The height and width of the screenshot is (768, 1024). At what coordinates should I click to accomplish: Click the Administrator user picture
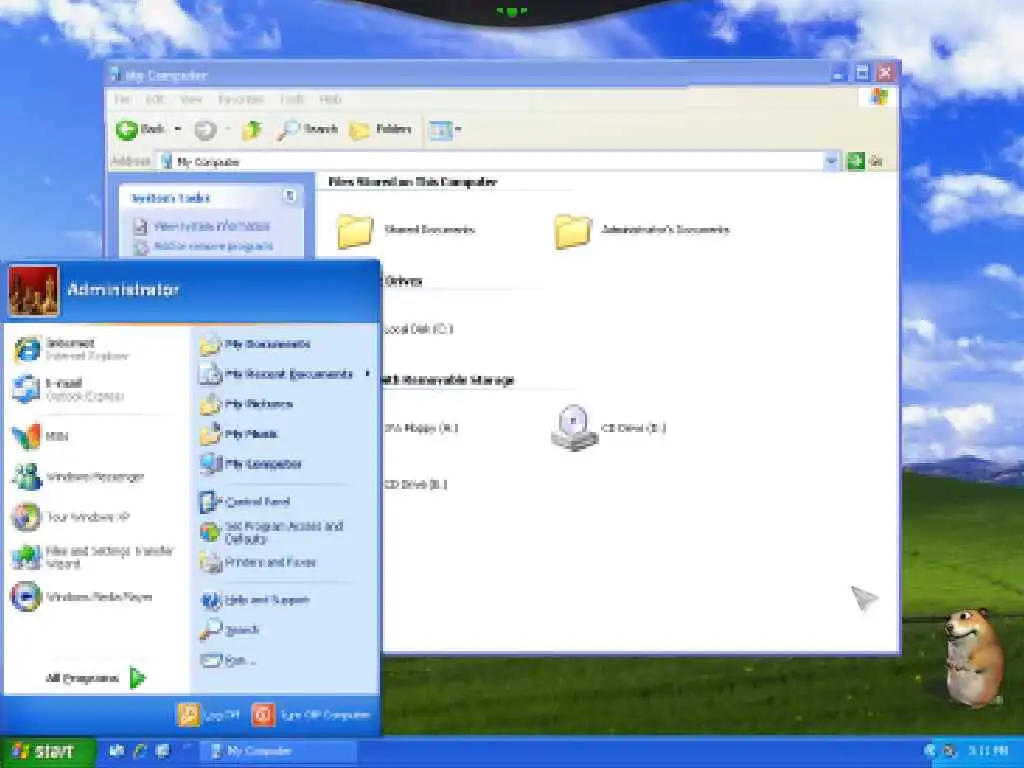click(x=34, y=291)
